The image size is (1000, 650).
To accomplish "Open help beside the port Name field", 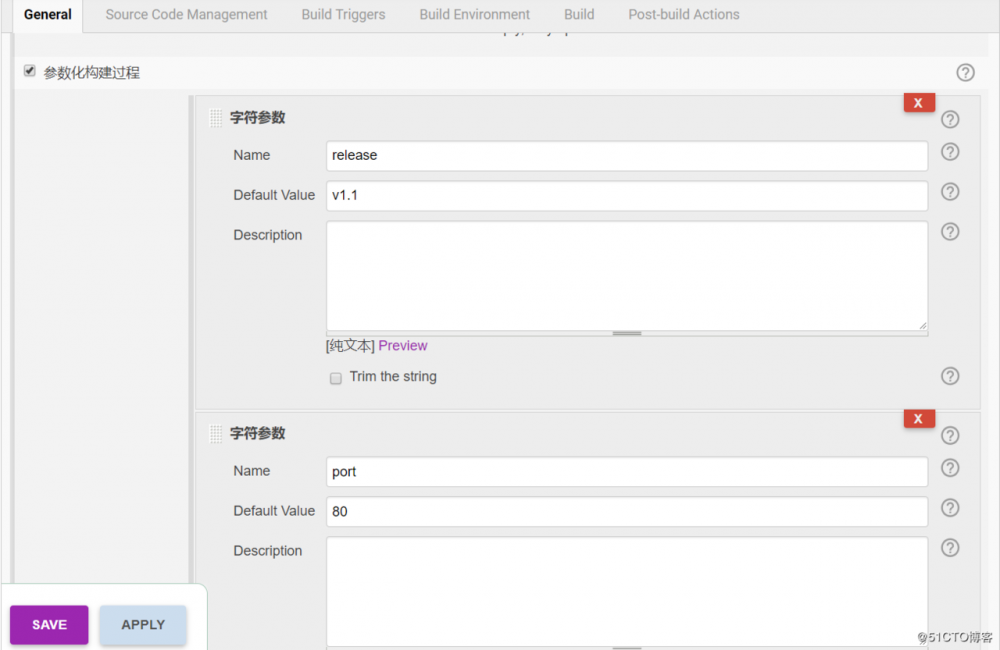I will [x=950, y=468].
